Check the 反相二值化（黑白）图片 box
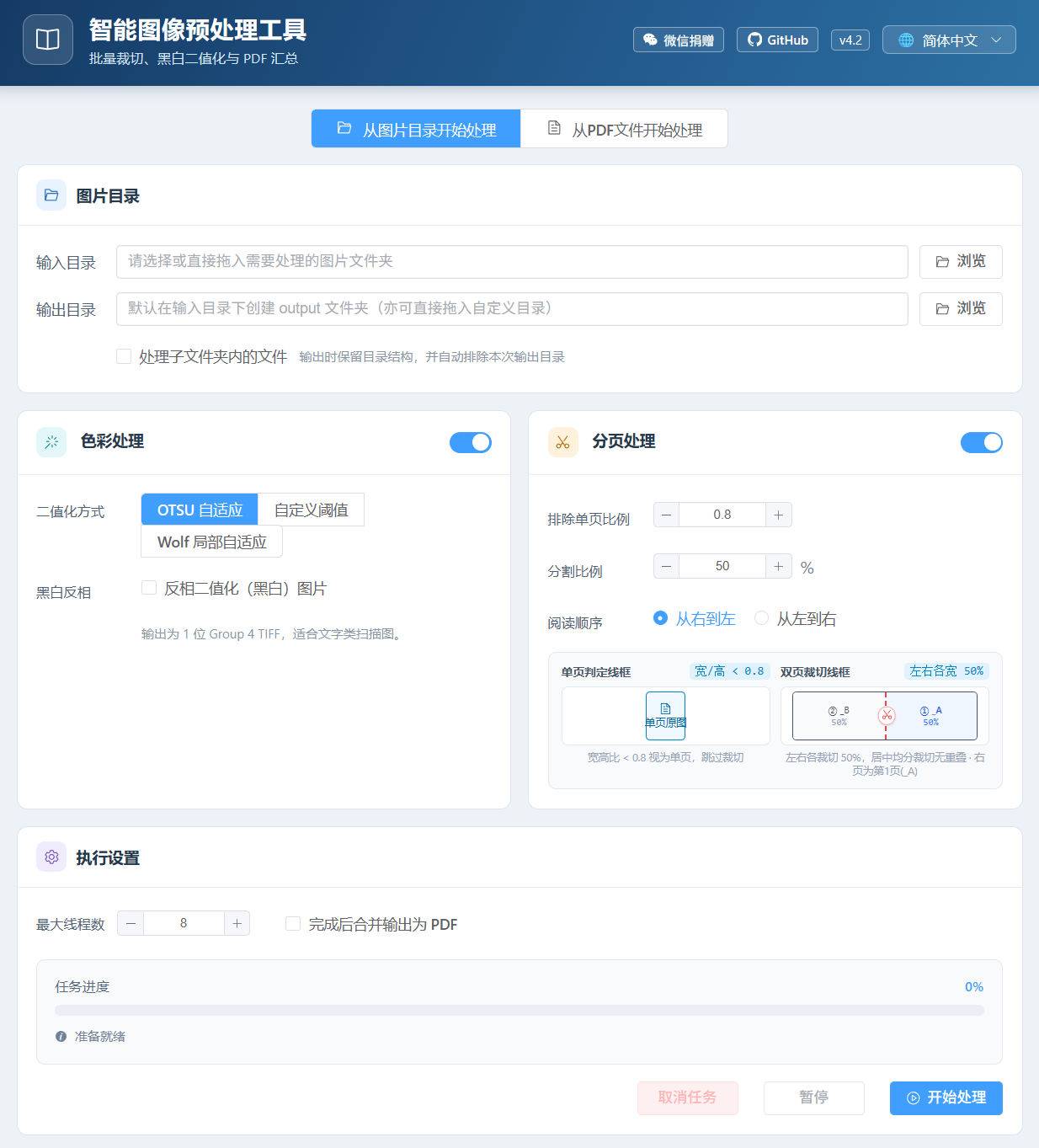 [x=149, y=588]
